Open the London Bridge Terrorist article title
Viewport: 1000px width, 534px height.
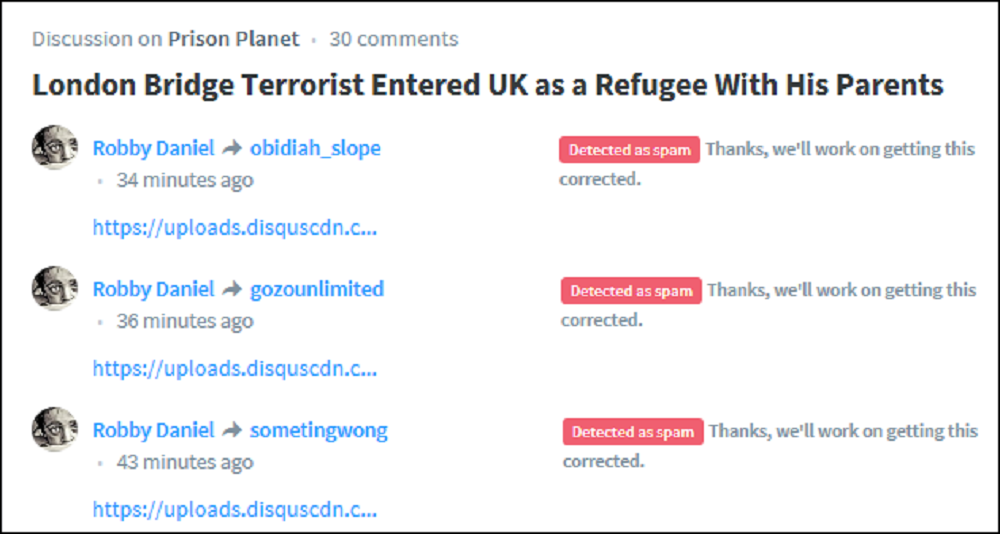488,85
